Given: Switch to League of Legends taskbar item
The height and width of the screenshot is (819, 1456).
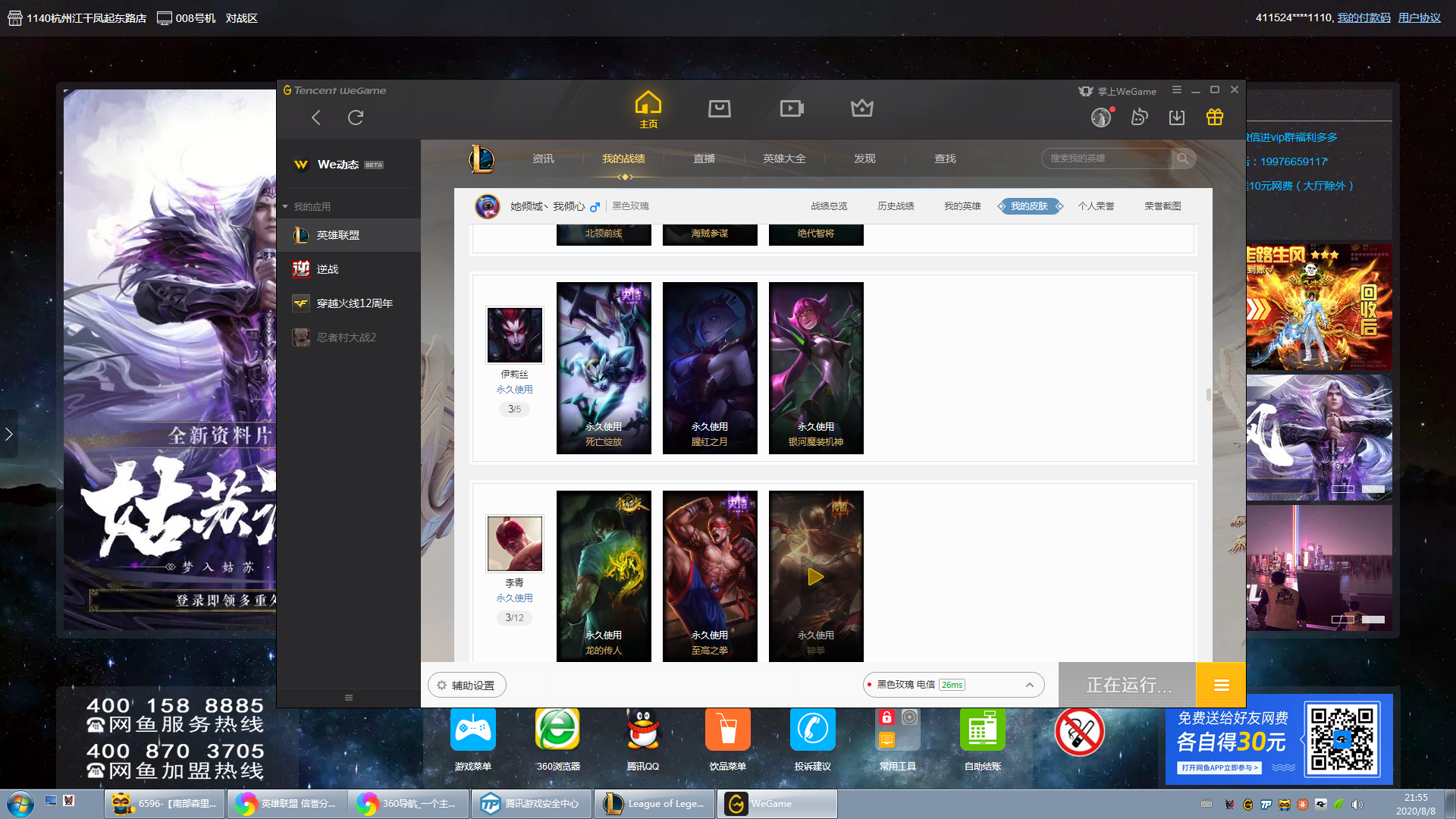Looking at the screenshot, I should 654,804.
